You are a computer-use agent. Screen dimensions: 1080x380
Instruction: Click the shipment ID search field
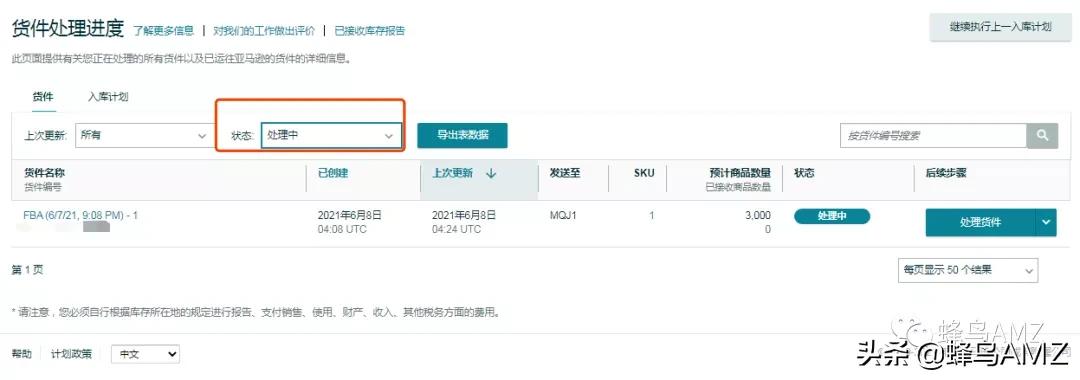tap(933, 136)
